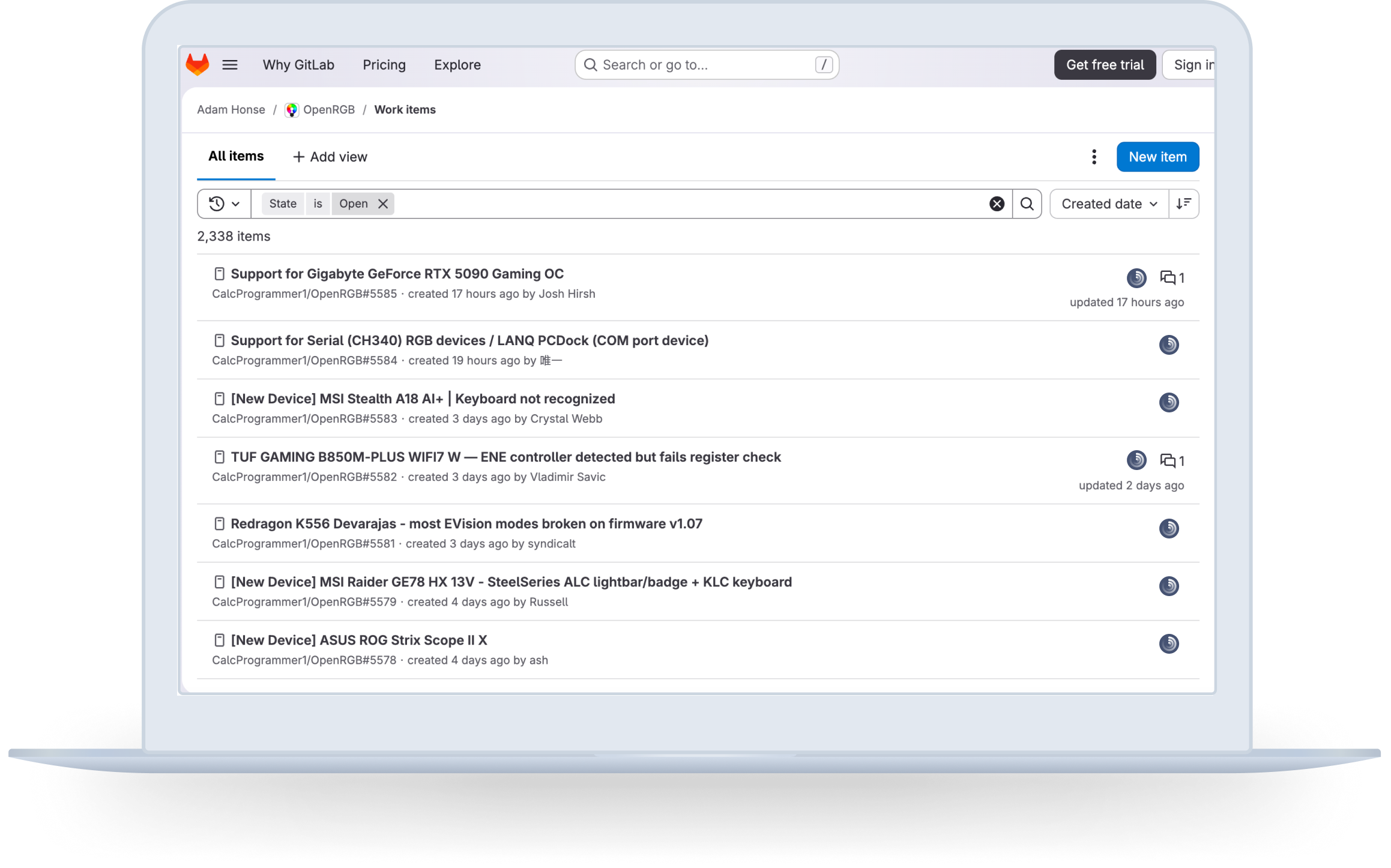This screenshot has height=868, width=1391.
Task: Clear all filters with the circle X
Action: click(x=997, y=204)
